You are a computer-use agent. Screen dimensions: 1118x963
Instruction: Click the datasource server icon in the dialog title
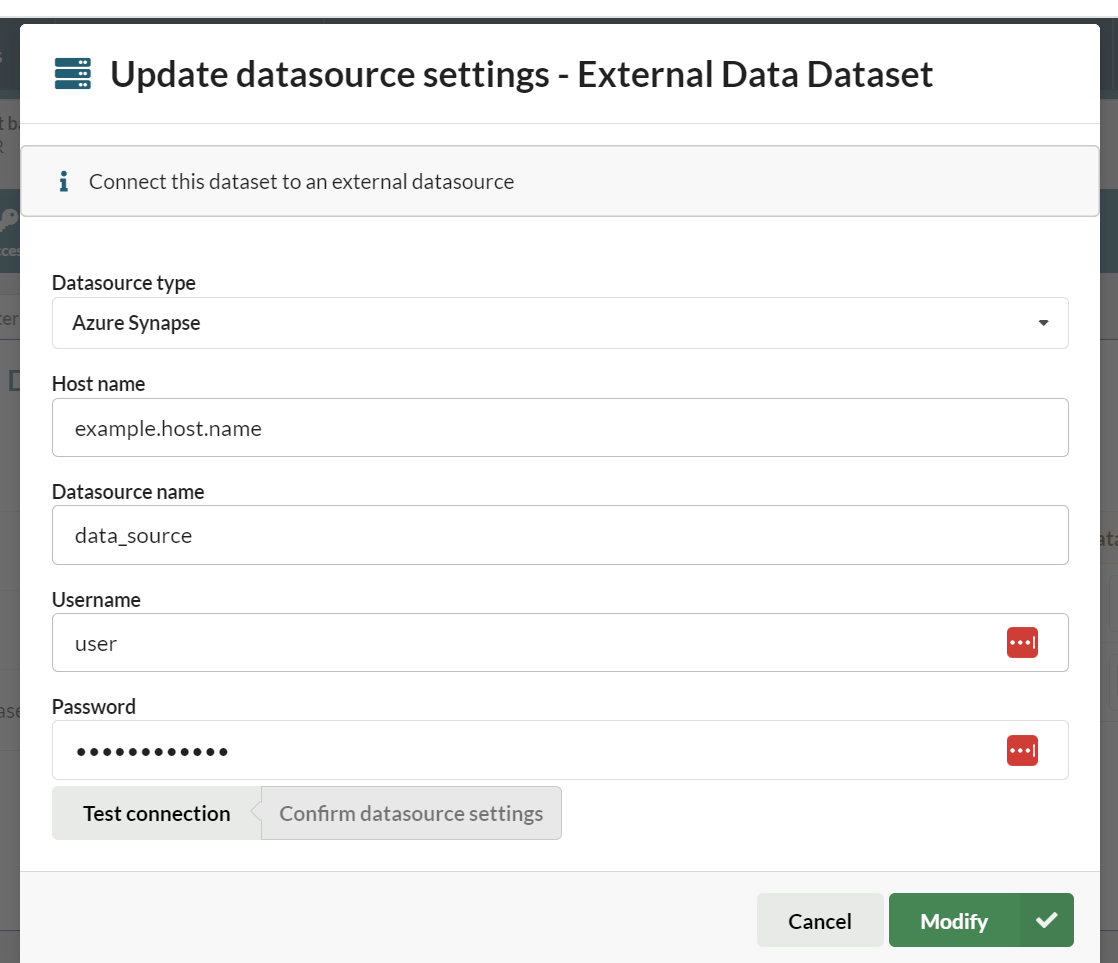click(x=72, y=74)
